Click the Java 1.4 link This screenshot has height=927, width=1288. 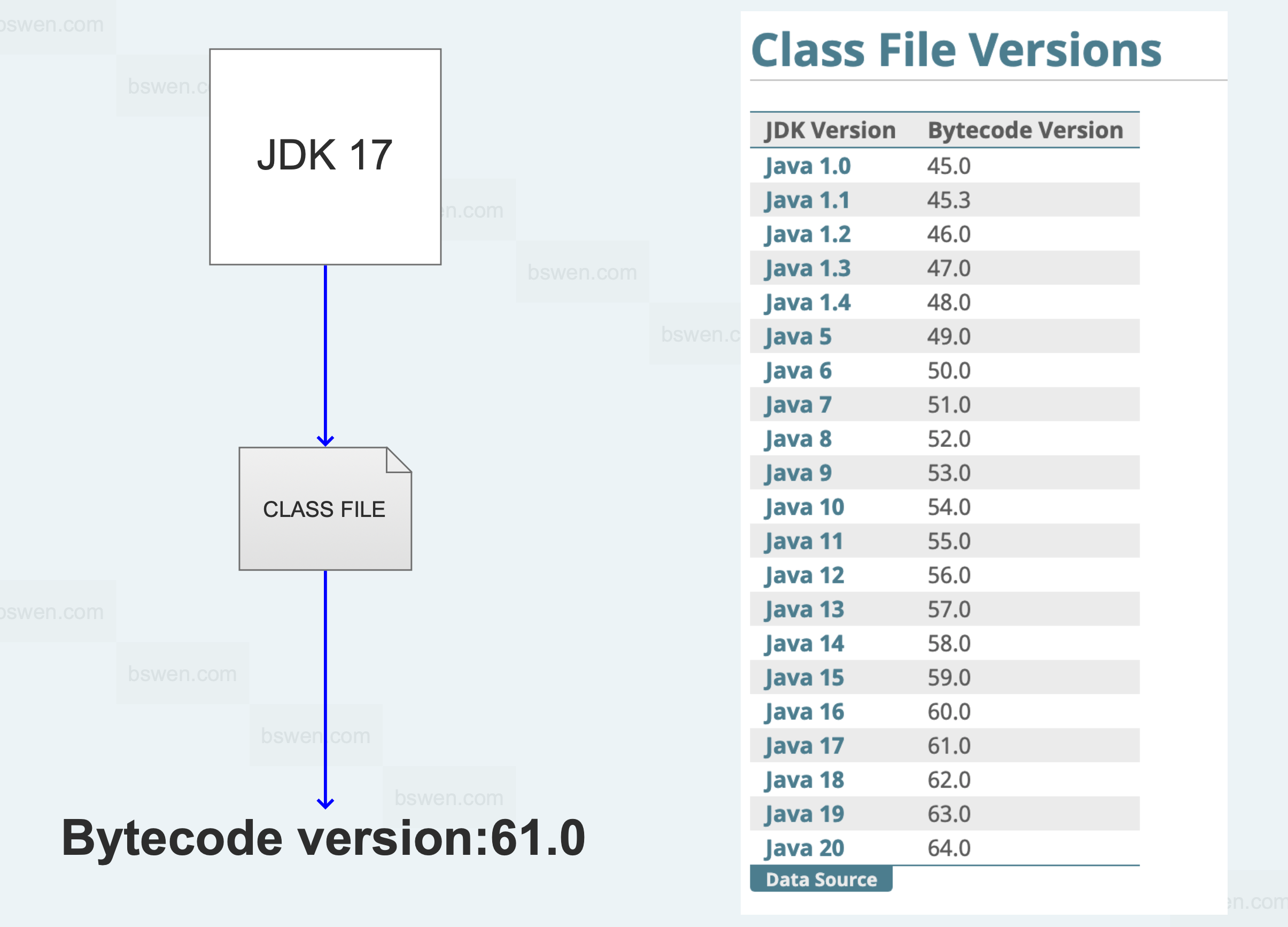[x=807, y=303]
